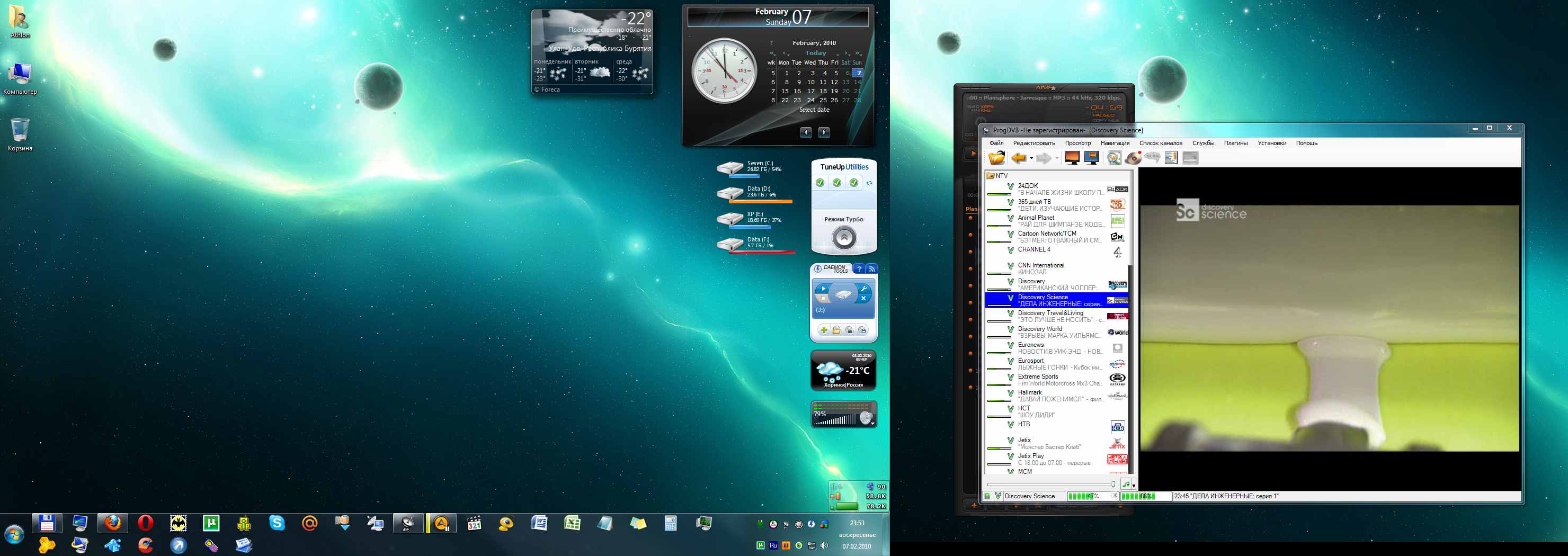This screenshot has width=1568, height=556.
Task: Click the orange back arrow in ProgDVB
Action: (x=1018, y=158)
